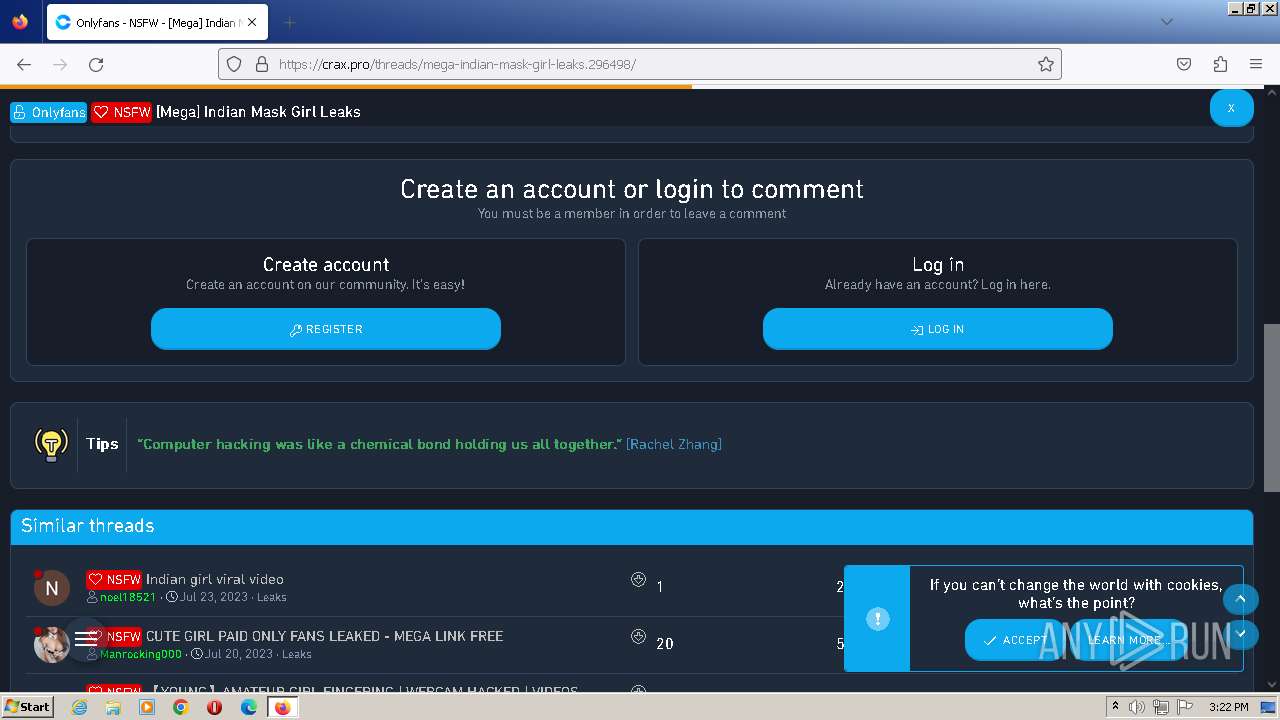
Task: Click the Tips lightbulb icon
Action: (x=51, y=444)
